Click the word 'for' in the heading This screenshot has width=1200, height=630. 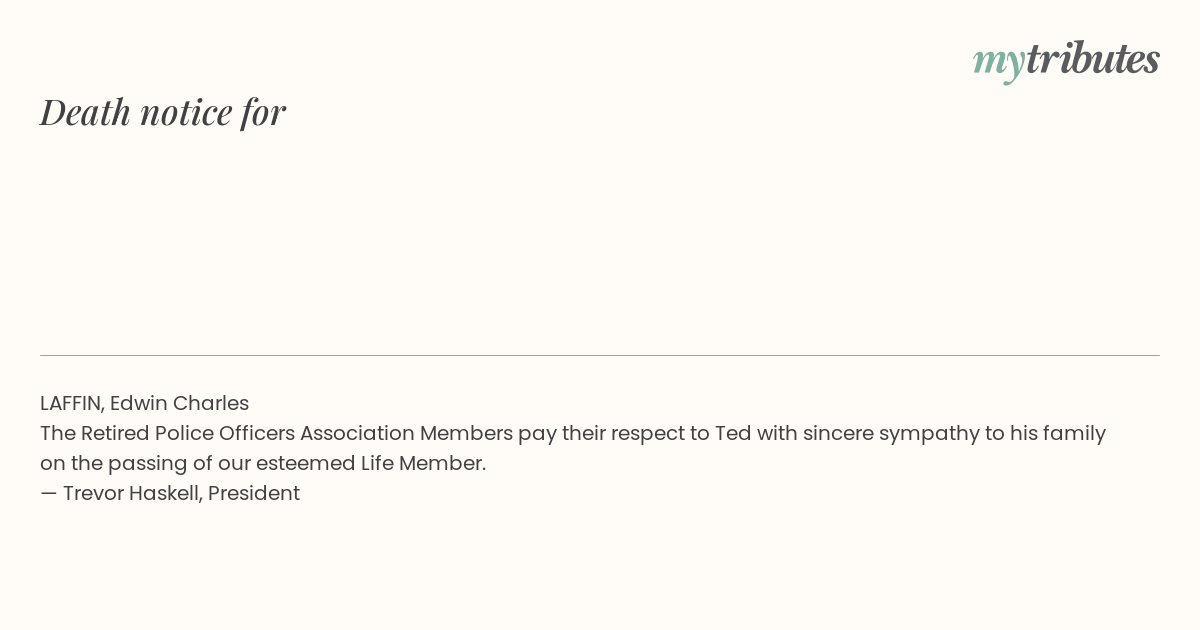[263, 112]
